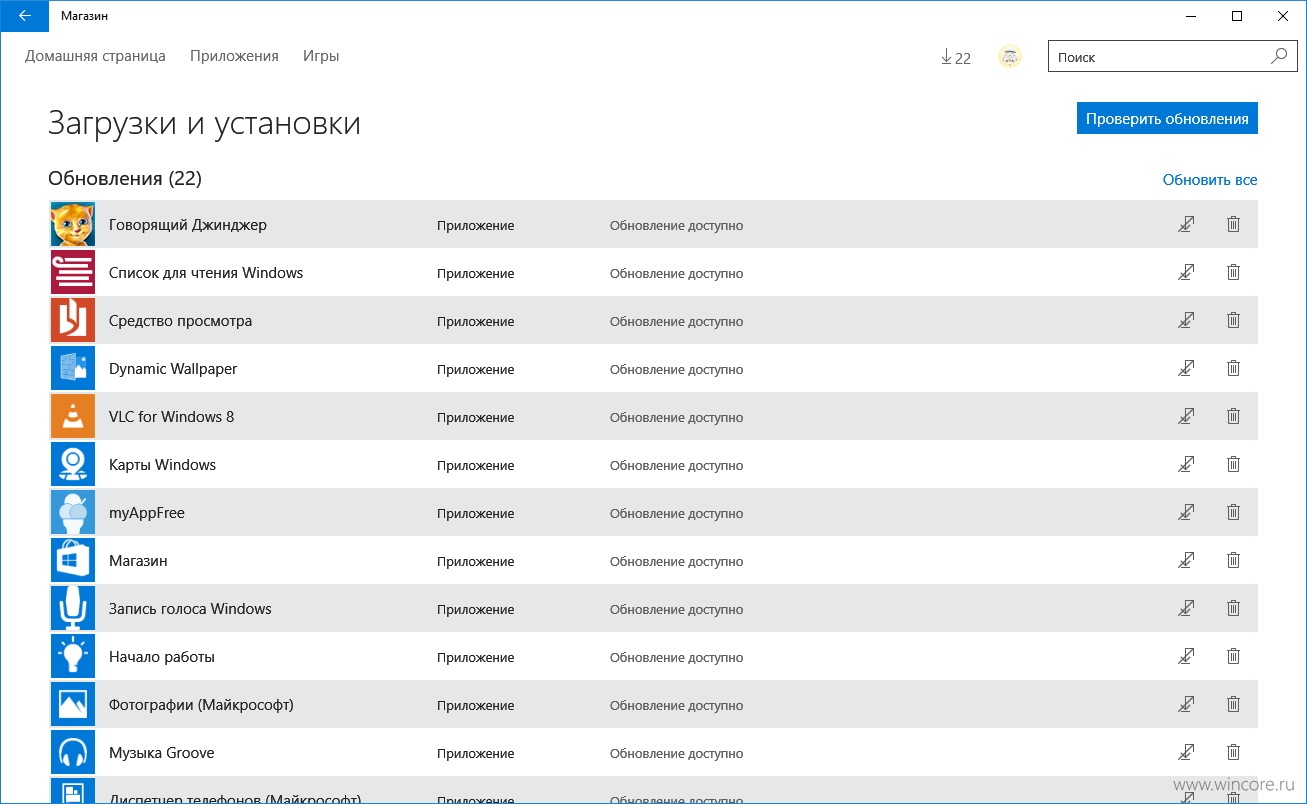Switch to Игры tab
This screenshot has width=1307, height=804.
click(x=321, y=57)
